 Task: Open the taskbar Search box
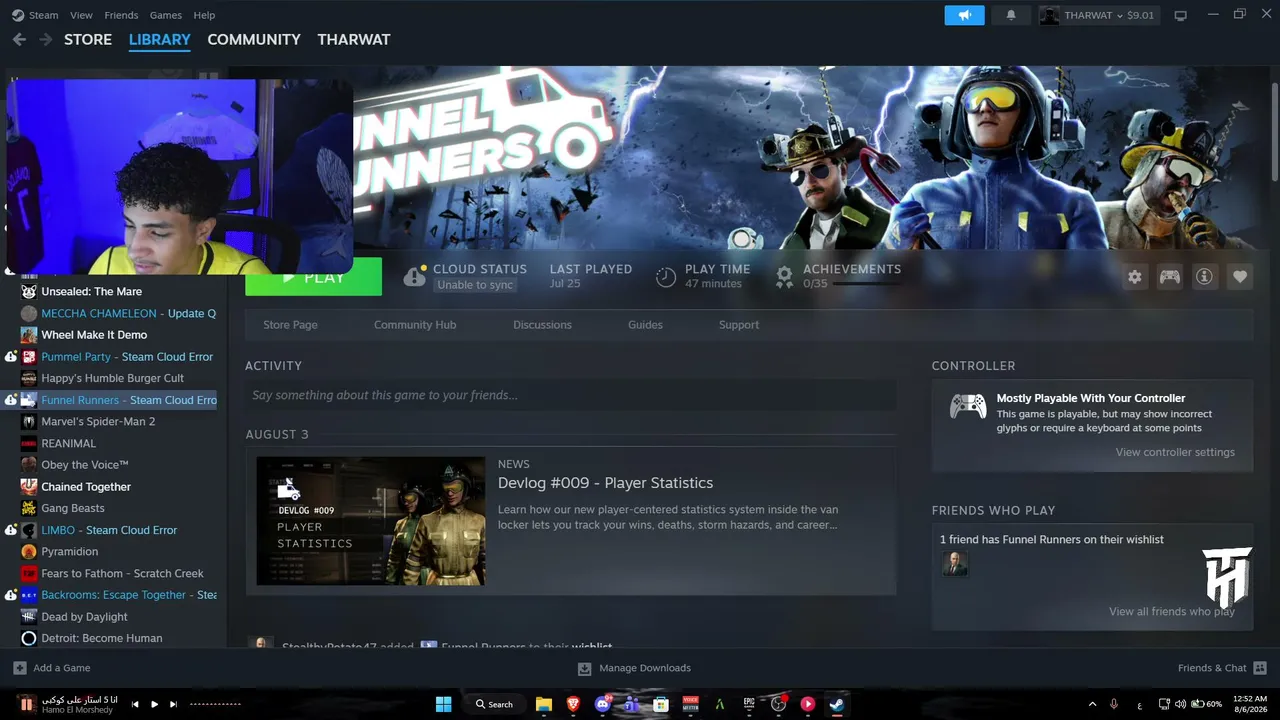(494, 704)
